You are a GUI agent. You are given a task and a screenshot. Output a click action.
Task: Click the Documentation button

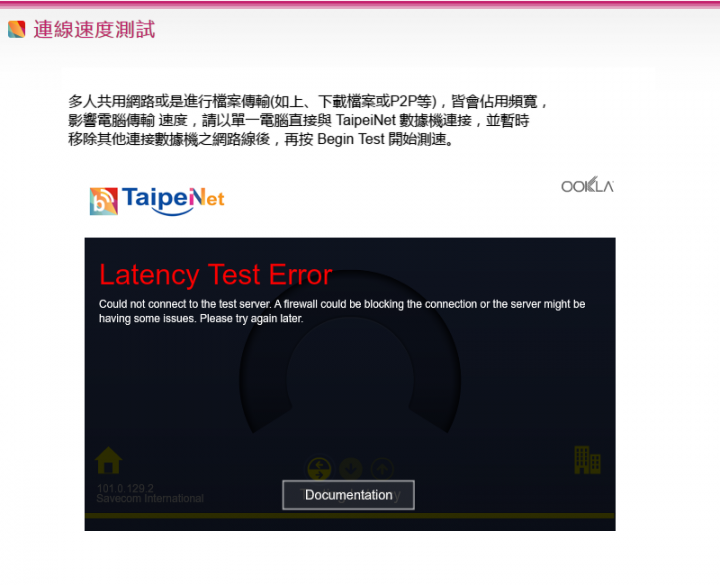coord(349,495)
